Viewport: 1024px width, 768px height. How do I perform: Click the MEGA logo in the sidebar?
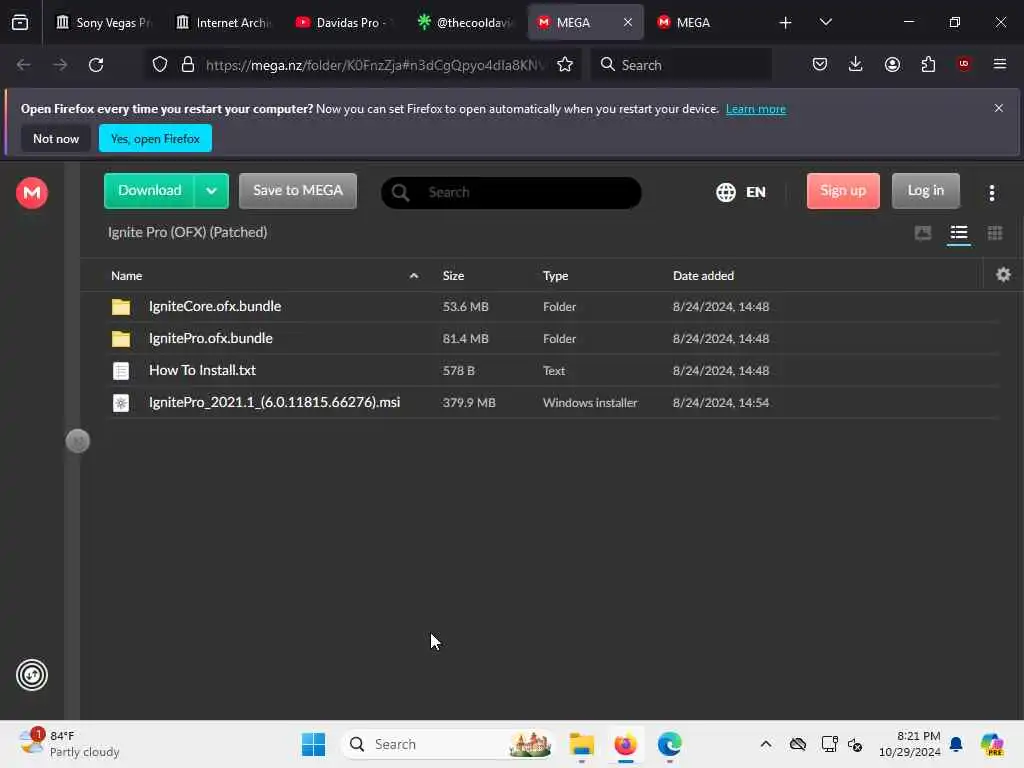tap(31, 193)
